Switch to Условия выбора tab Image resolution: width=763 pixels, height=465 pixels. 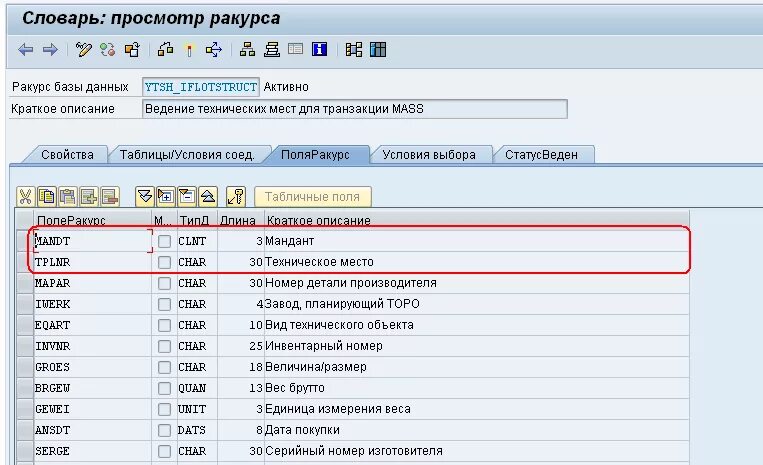(x=429, y=155)
